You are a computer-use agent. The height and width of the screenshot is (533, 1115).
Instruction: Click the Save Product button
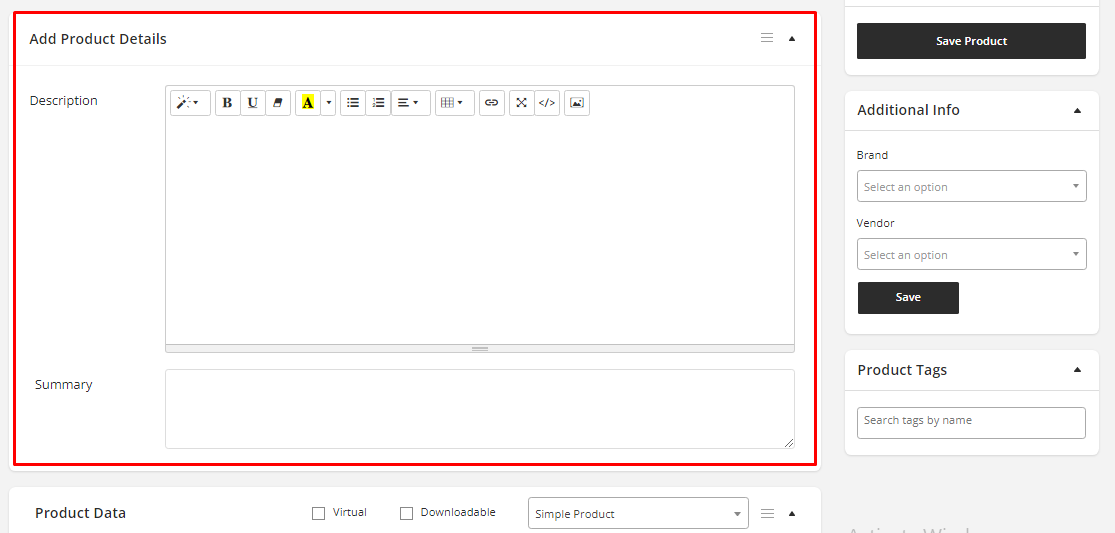click(x=971, y=41)
